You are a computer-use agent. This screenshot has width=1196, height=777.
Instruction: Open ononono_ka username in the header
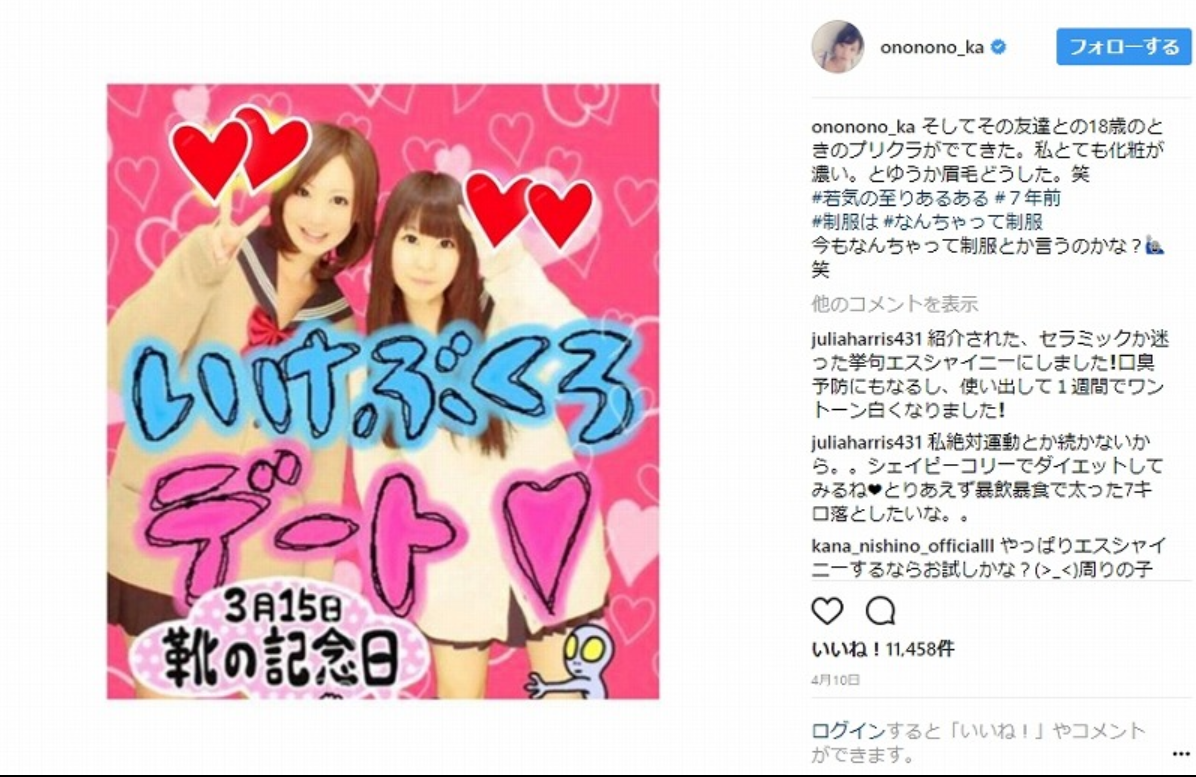(x=931, y=47)
